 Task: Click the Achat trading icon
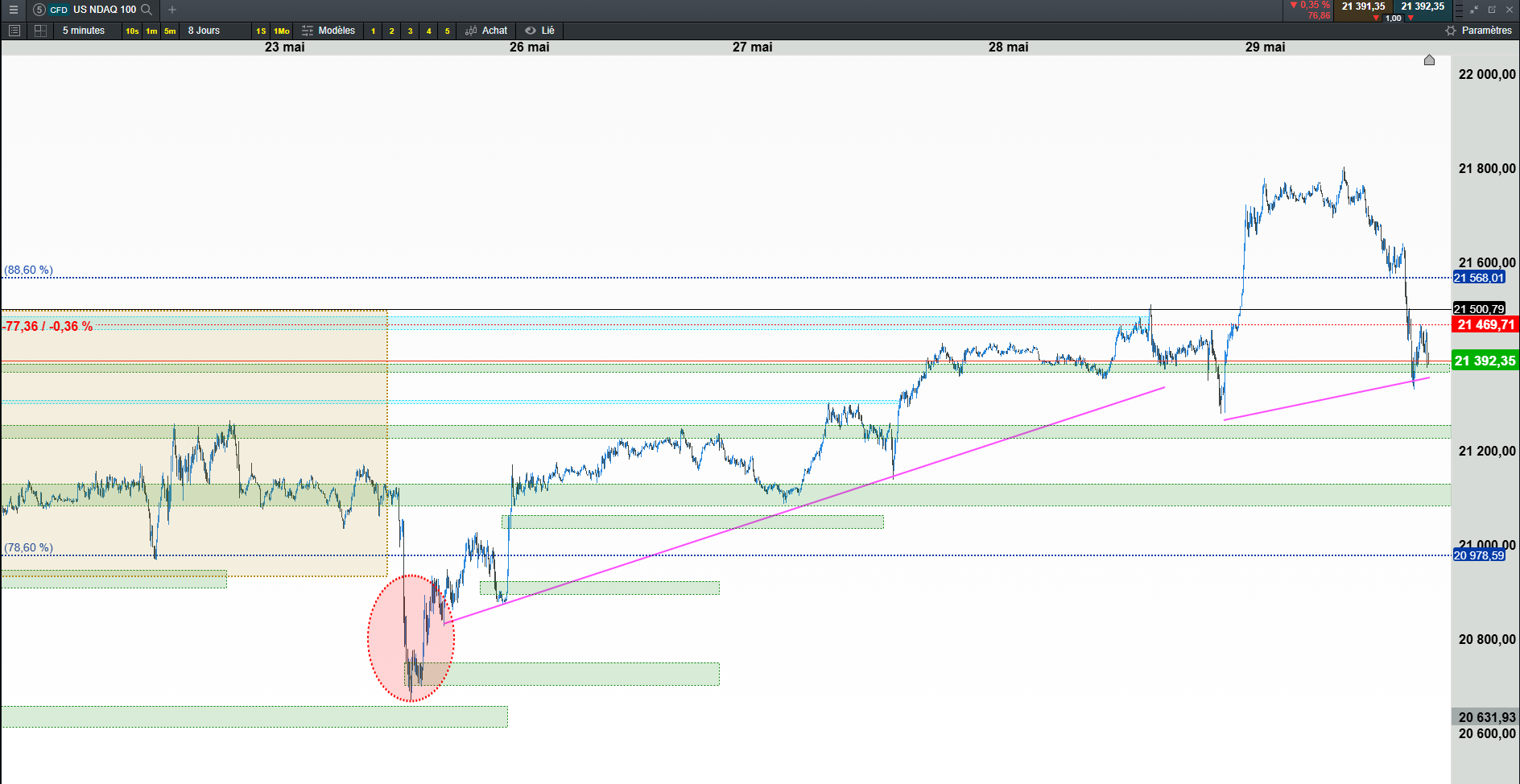pos(486,31)
